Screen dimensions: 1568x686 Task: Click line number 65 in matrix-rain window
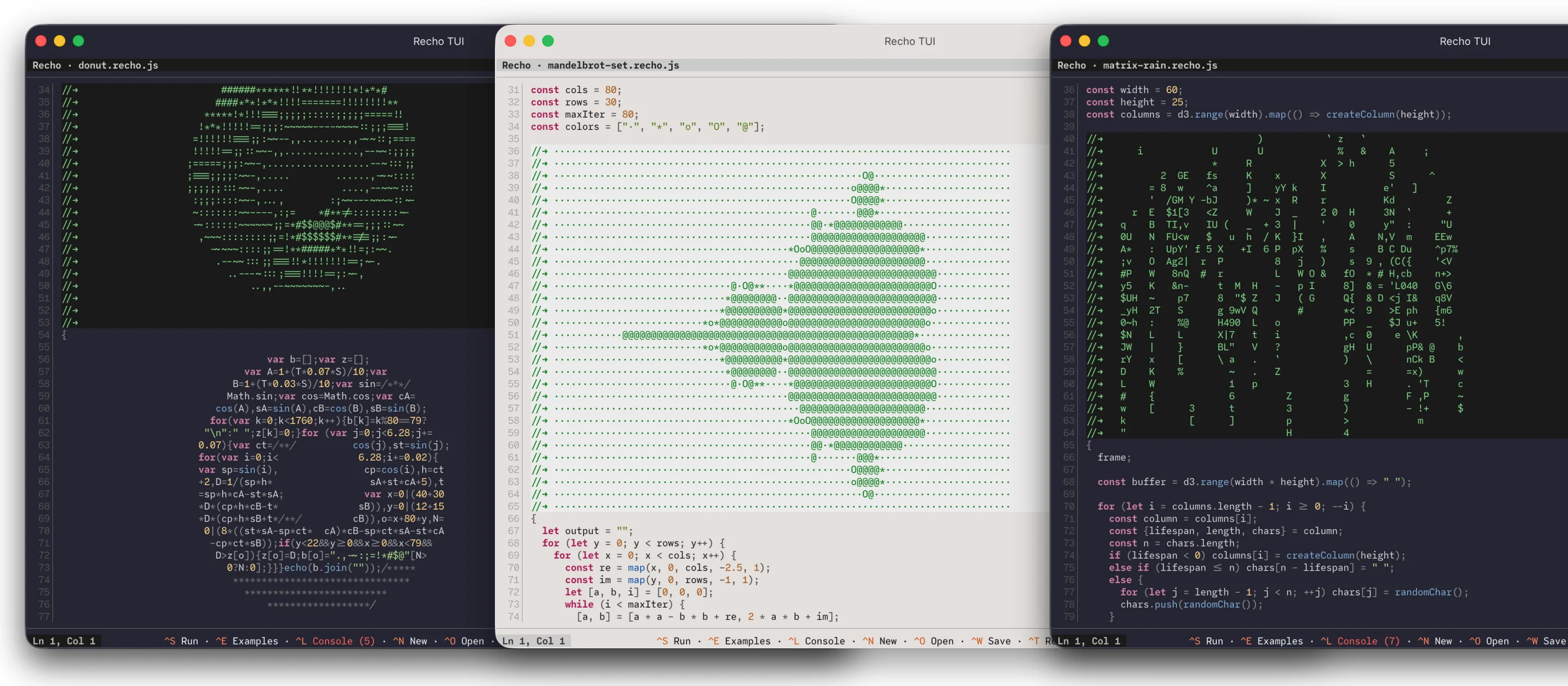1069,445
